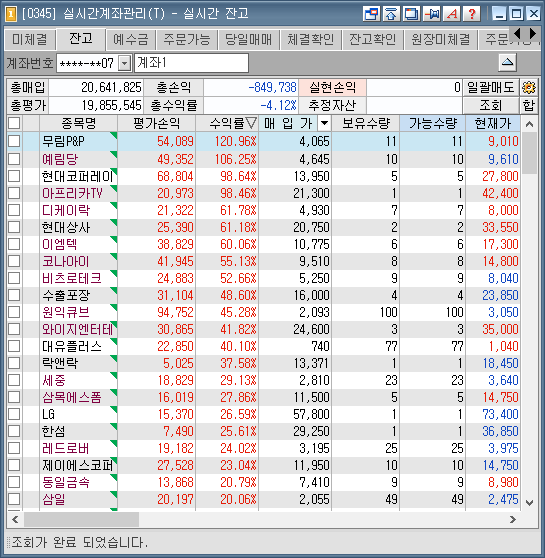Click the 실현손익 label button
The width and height of the screenshot is (545, 558).
pyautogui.click(x=332, y=87)
